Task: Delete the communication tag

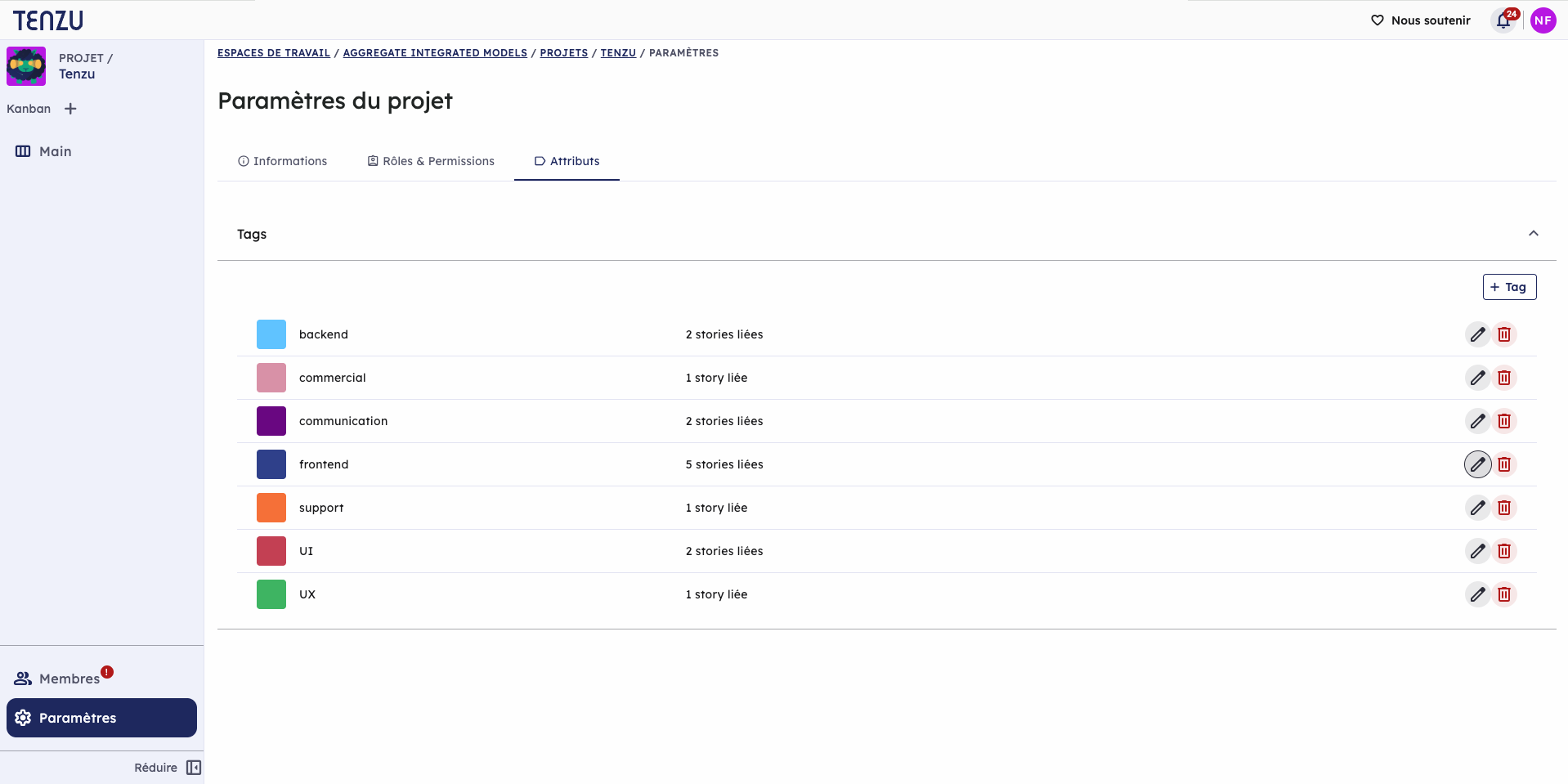Action: pos(1504,421)
